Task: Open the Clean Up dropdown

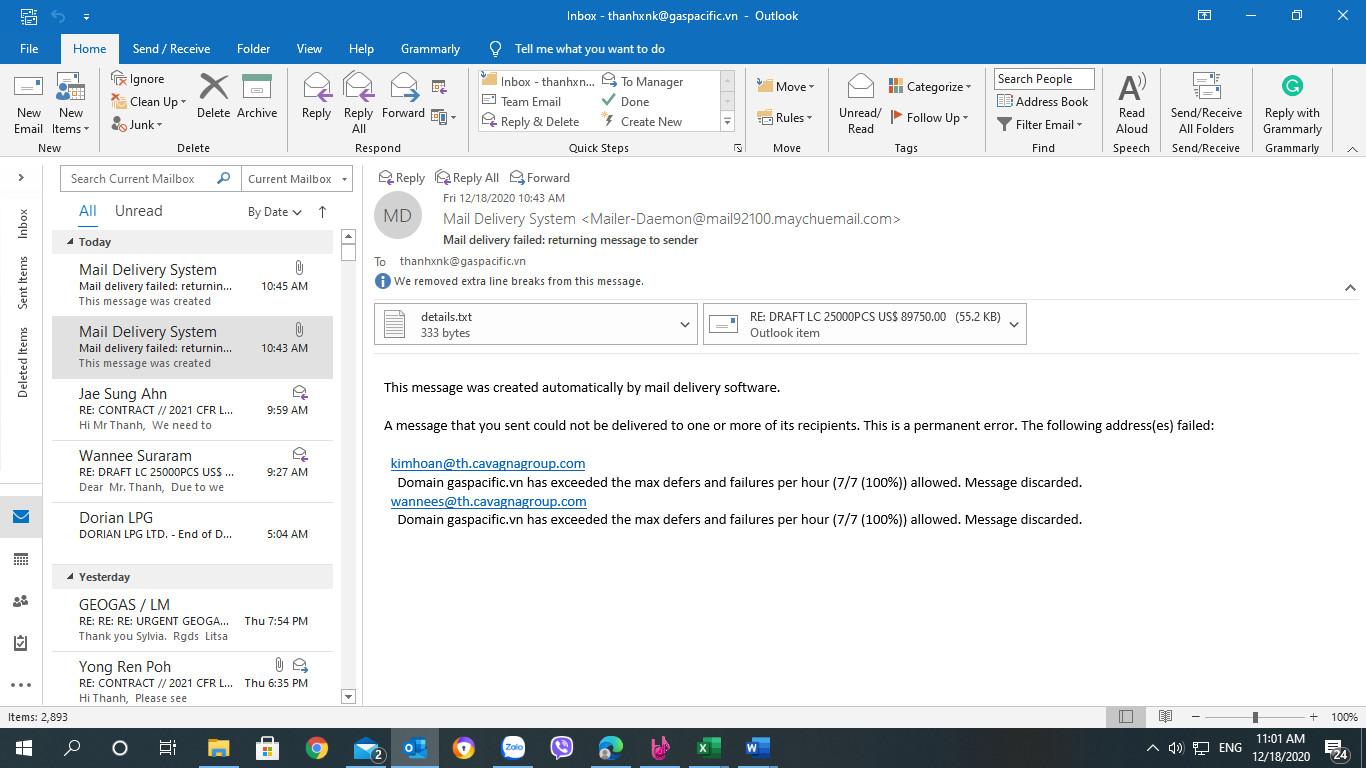Action: (x=149, y=102)
